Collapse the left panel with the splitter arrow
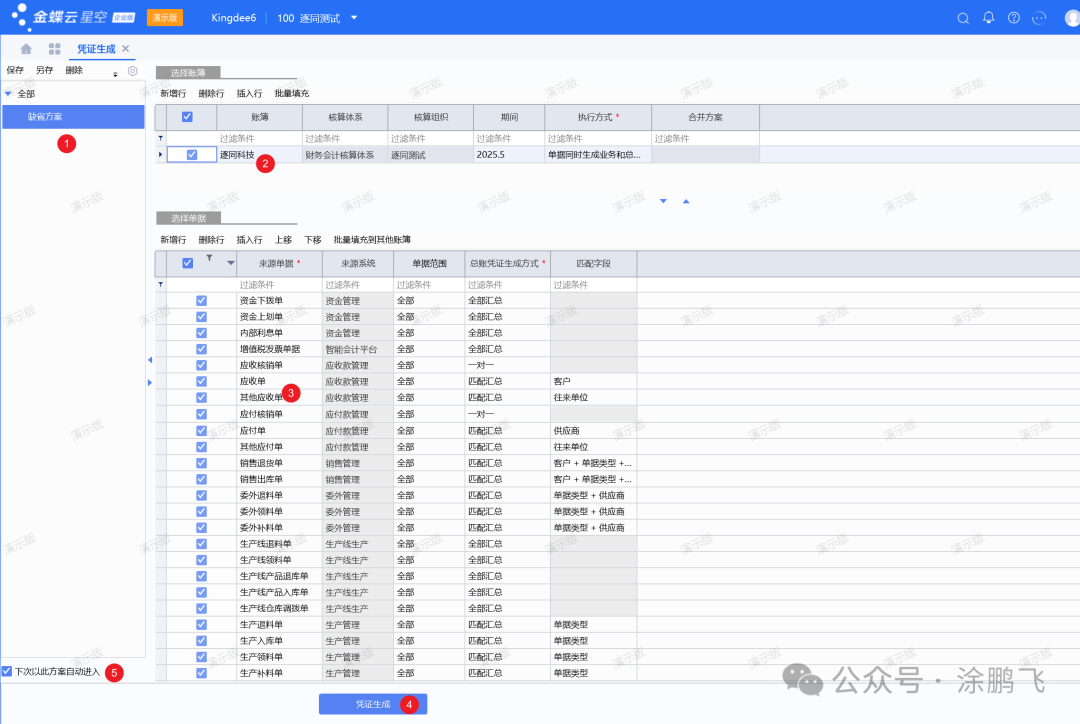 coord(149,360)
